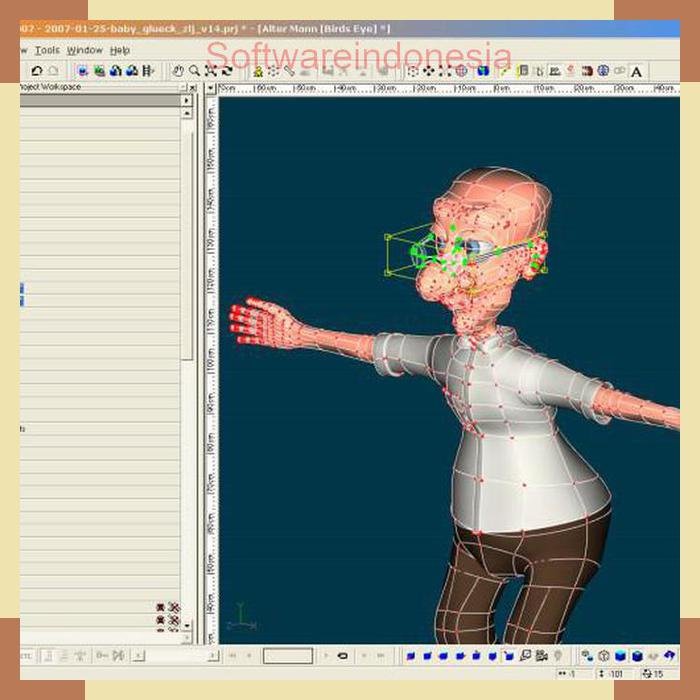Toggle the top dark-red skull icon in workspace
Screen dimensions: 700x700
pyautogui.click(x=160, y=607)
